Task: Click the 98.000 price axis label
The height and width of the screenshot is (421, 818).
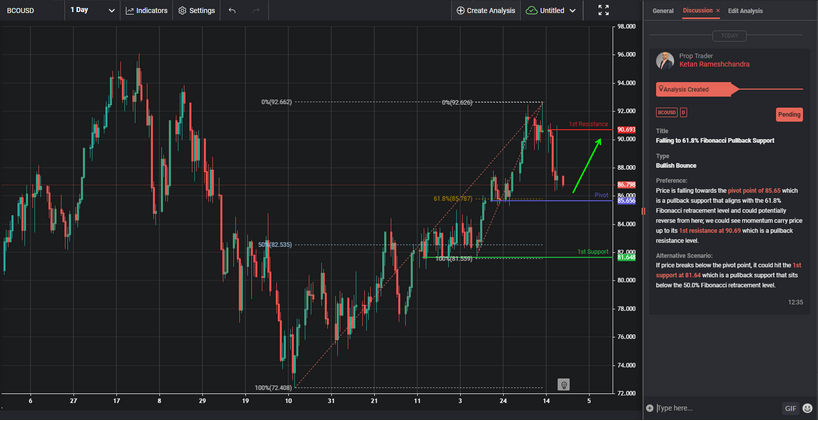Action: click(x=626, y=27)
